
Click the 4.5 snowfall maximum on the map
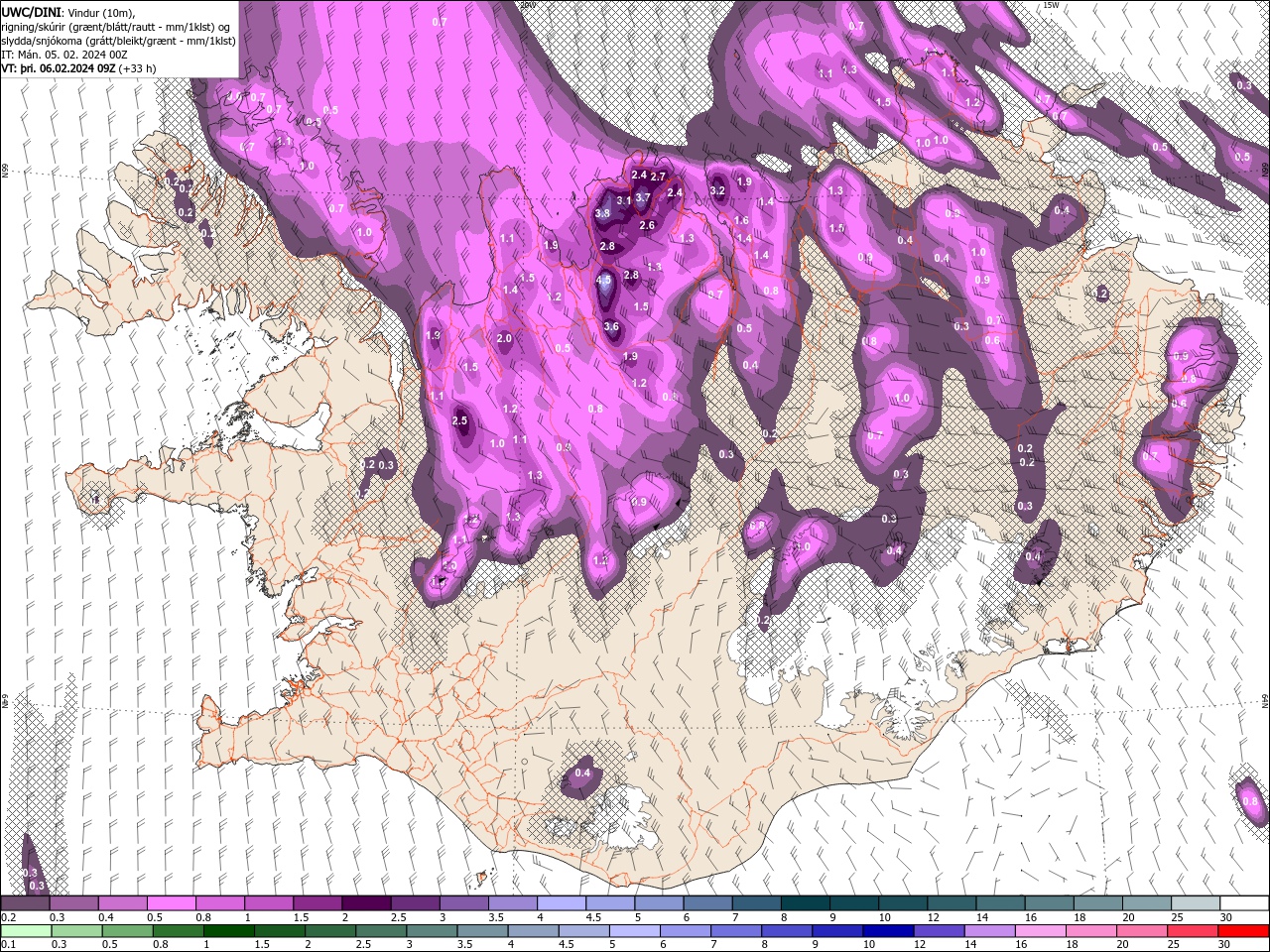(603, 281)
